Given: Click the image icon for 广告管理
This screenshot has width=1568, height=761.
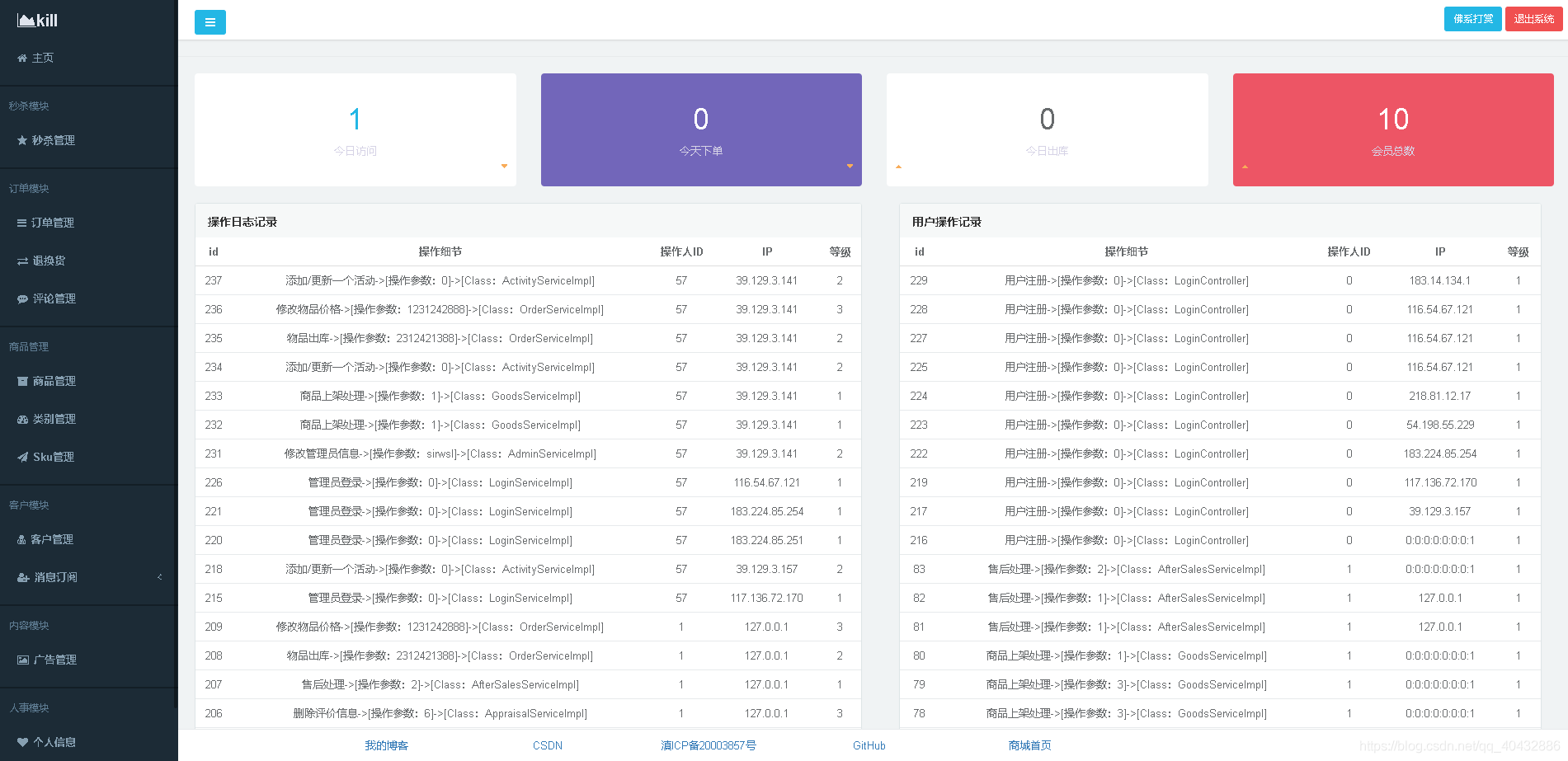Looking at the screenshot, I should point(22,660).
